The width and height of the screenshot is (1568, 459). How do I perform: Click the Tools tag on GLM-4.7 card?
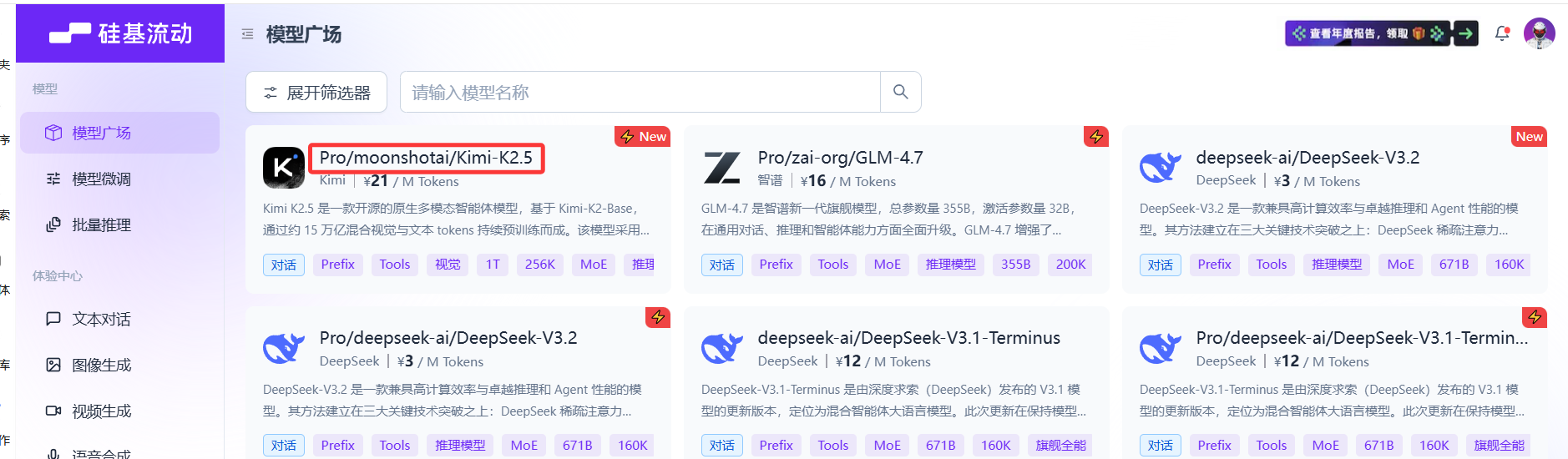(833, 265)
